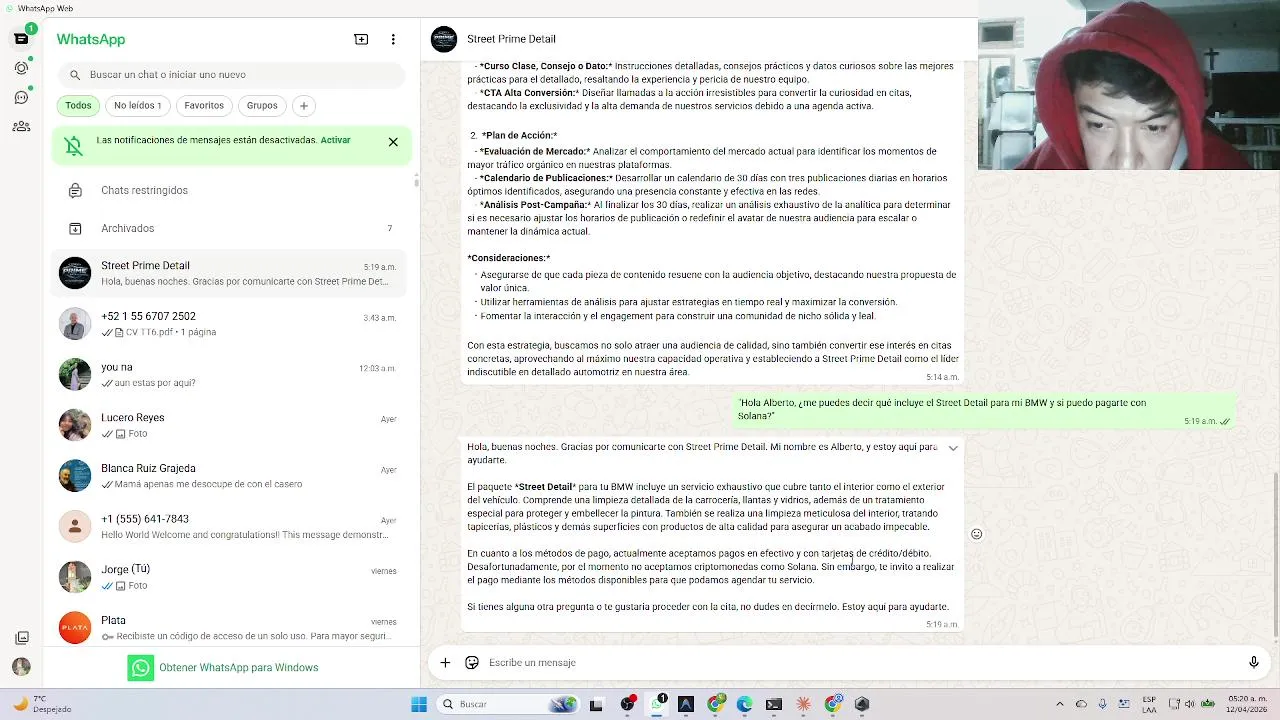
Task: Open the orange starburst taskbar app
Action: point(803,704)
